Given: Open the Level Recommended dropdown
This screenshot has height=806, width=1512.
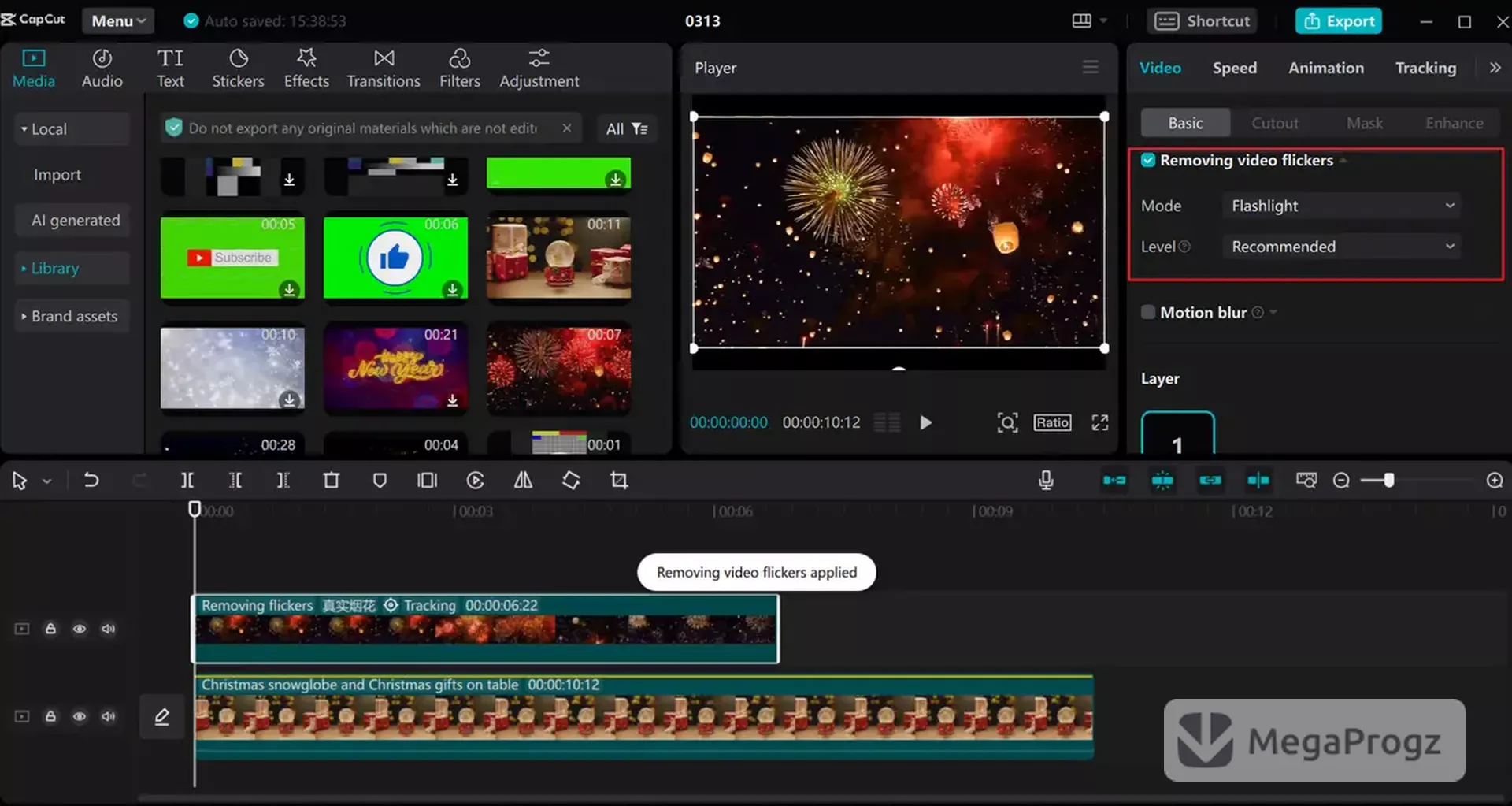Looking at the screenshot, I should tap(1342, 247).
